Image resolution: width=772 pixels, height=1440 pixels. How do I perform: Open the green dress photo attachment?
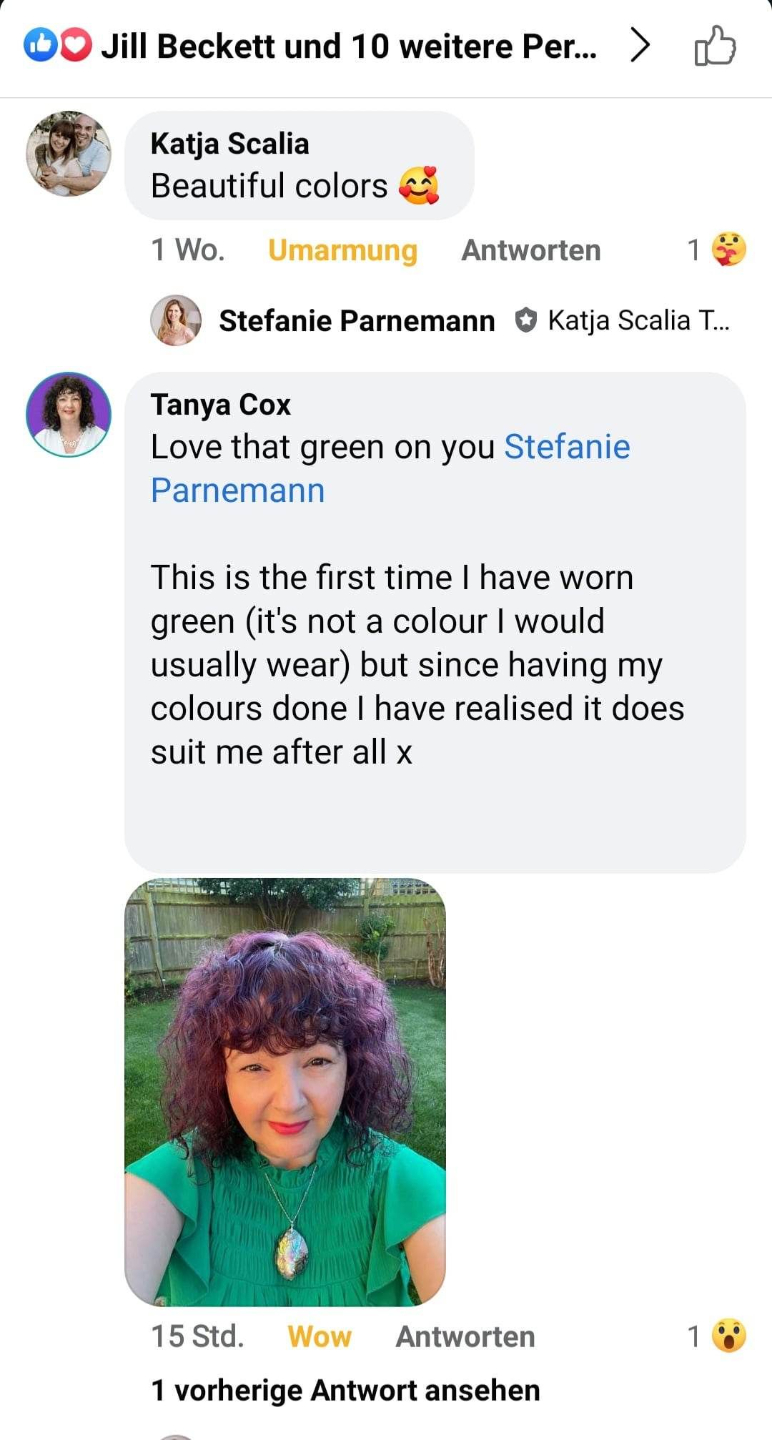point(285,1092)
